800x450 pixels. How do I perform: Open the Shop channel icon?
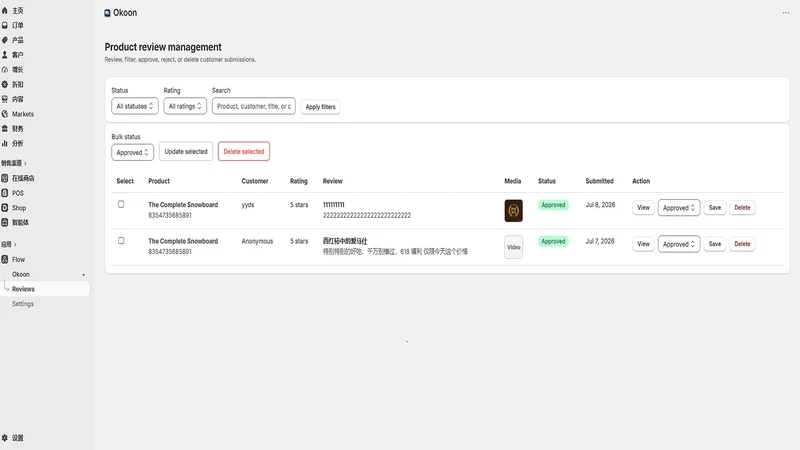(x=5, y=208)
